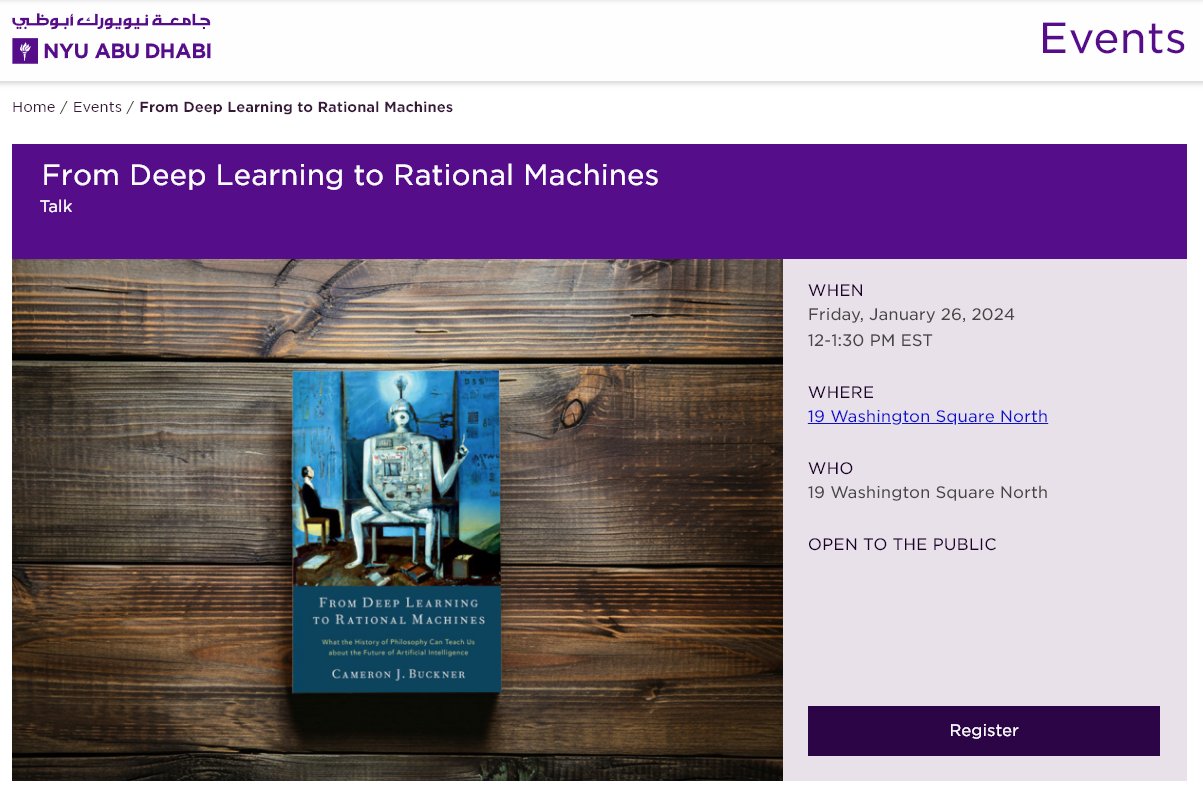Select the date Friday, January 26, 2024
The height and width of the screenshot is (795, 1203).
coord(911,314)
